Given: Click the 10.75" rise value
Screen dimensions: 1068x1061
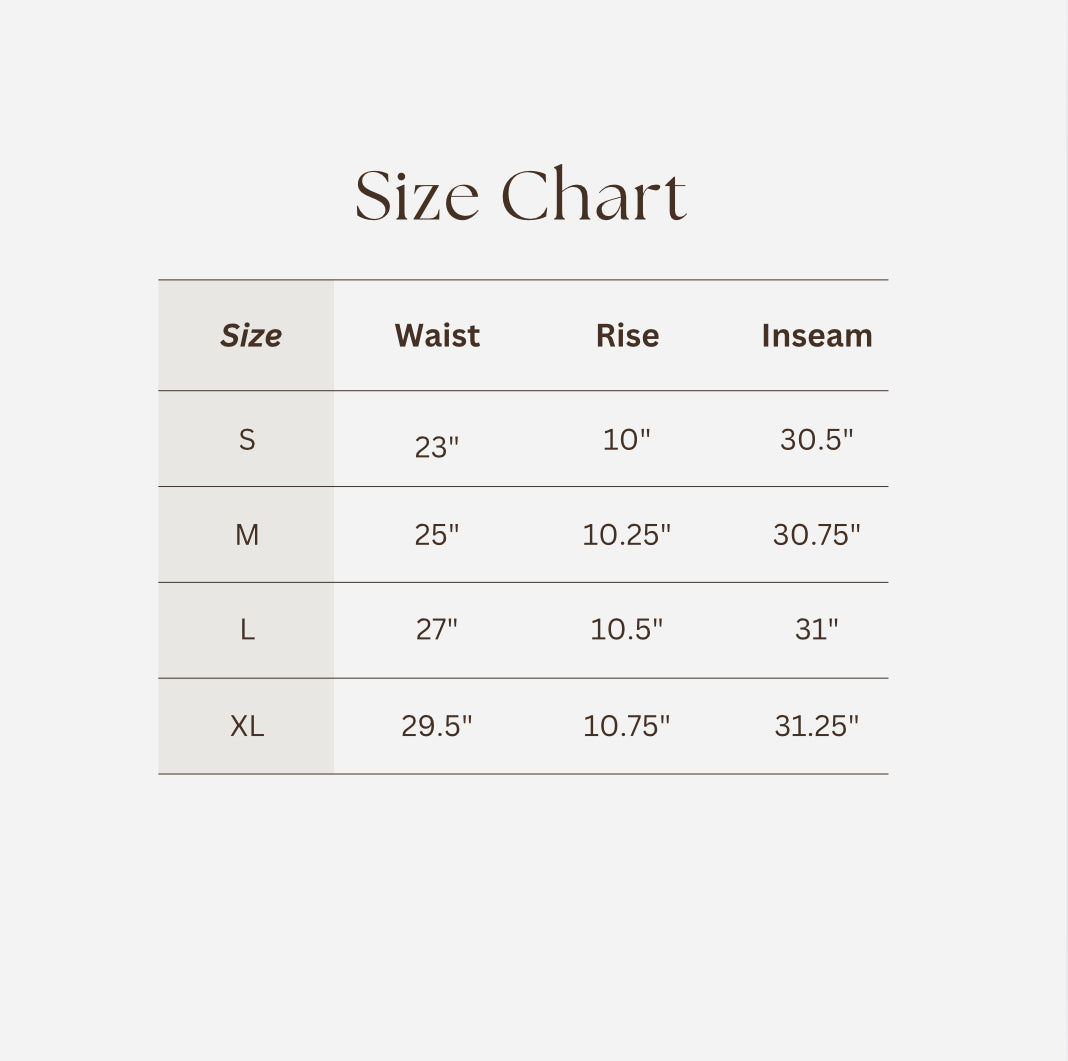Looking at the screenshot, I should 627,725.
